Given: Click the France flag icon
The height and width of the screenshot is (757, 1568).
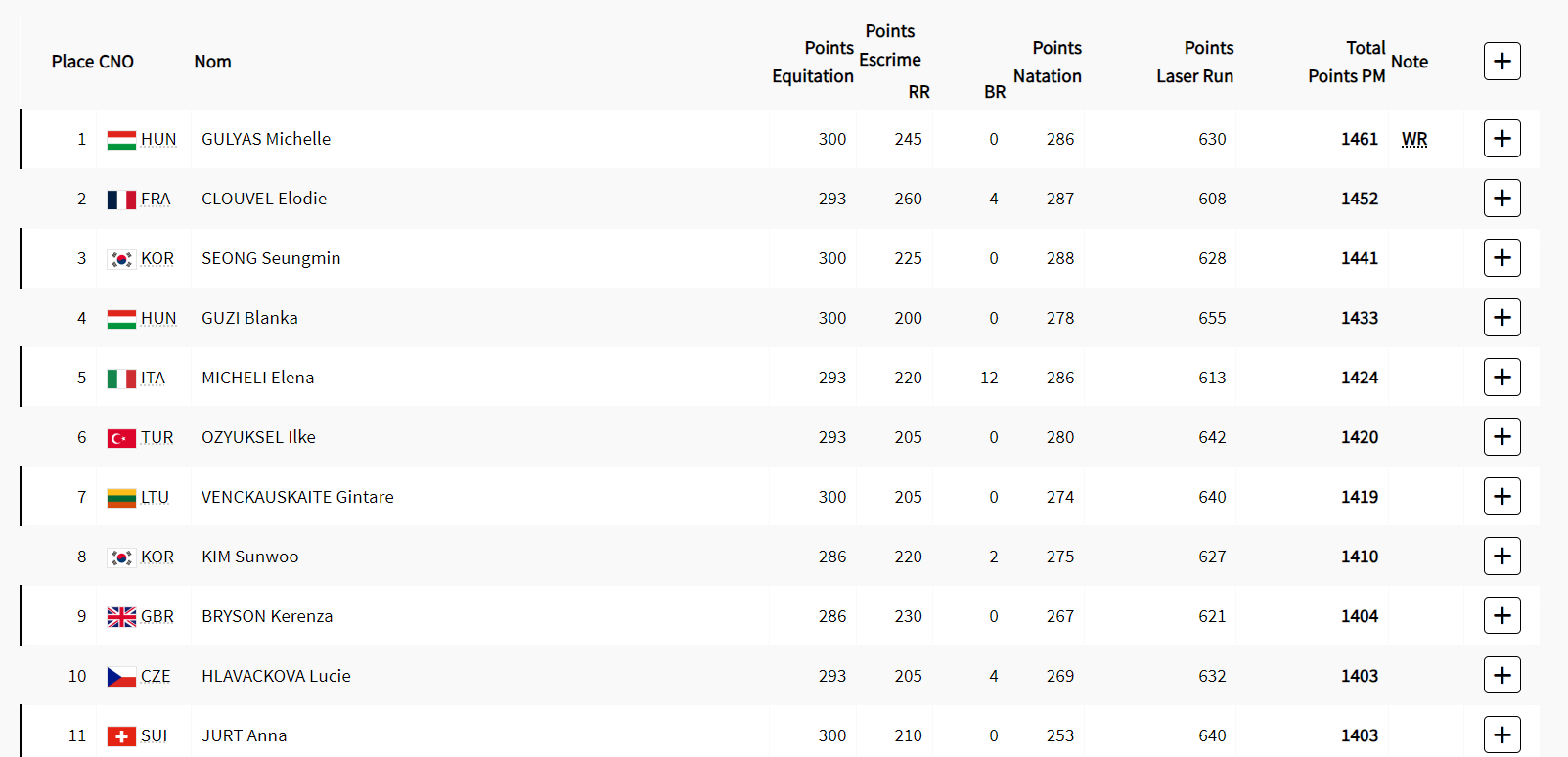Looking at the screenshot, I should 121,200.
